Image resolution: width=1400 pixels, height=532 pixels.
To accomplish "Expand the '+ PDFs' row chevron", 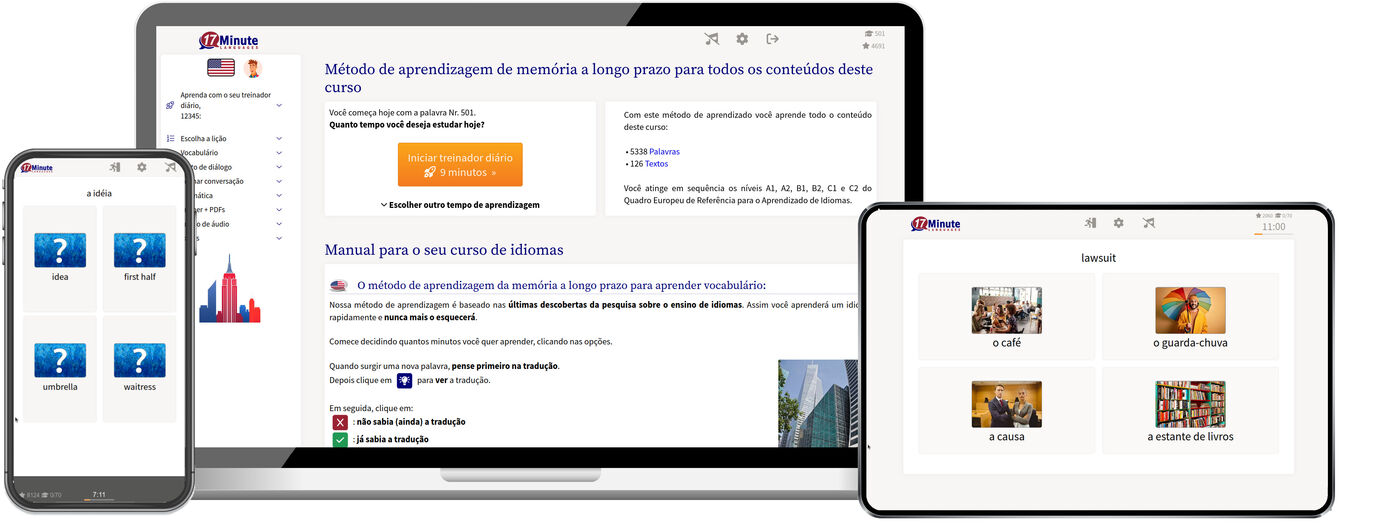I will [x=279, y=210].
